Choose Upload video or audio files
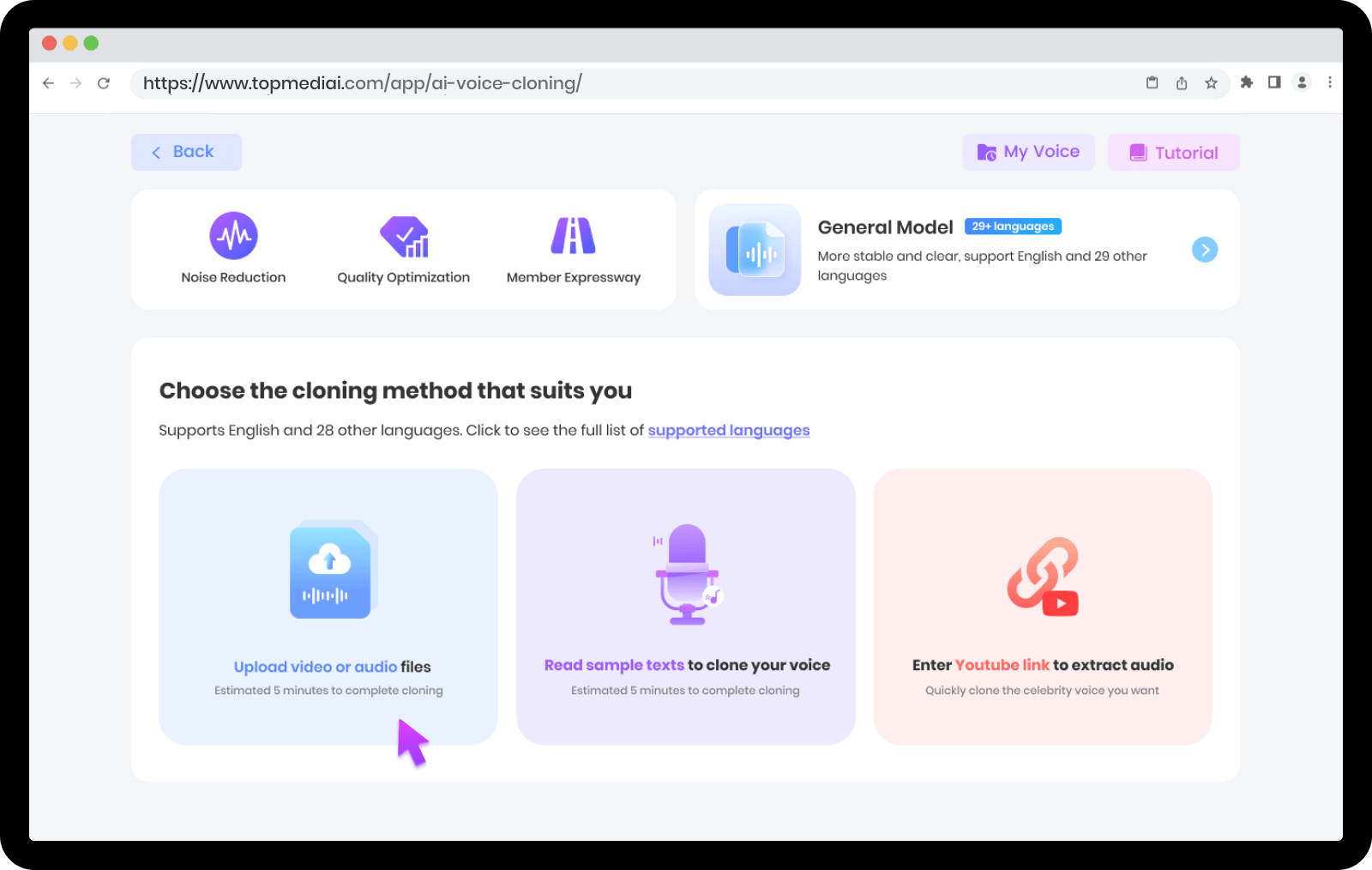Screen dimensions: 1372x870 pyautogui.click(x=328, y=607)
